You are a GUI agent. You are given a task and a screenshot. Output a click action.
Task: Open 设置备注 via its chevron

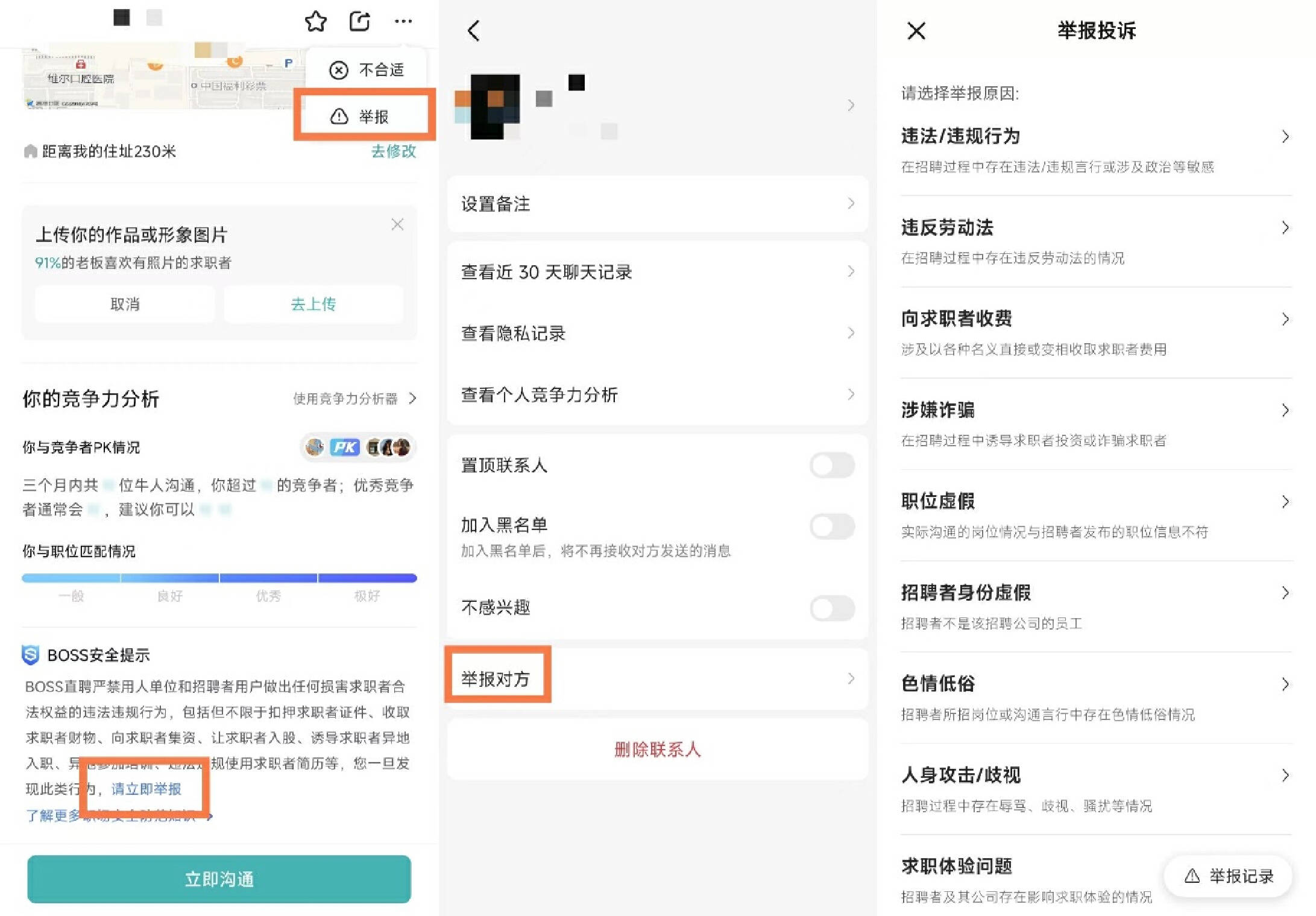(x=851, y=204)
